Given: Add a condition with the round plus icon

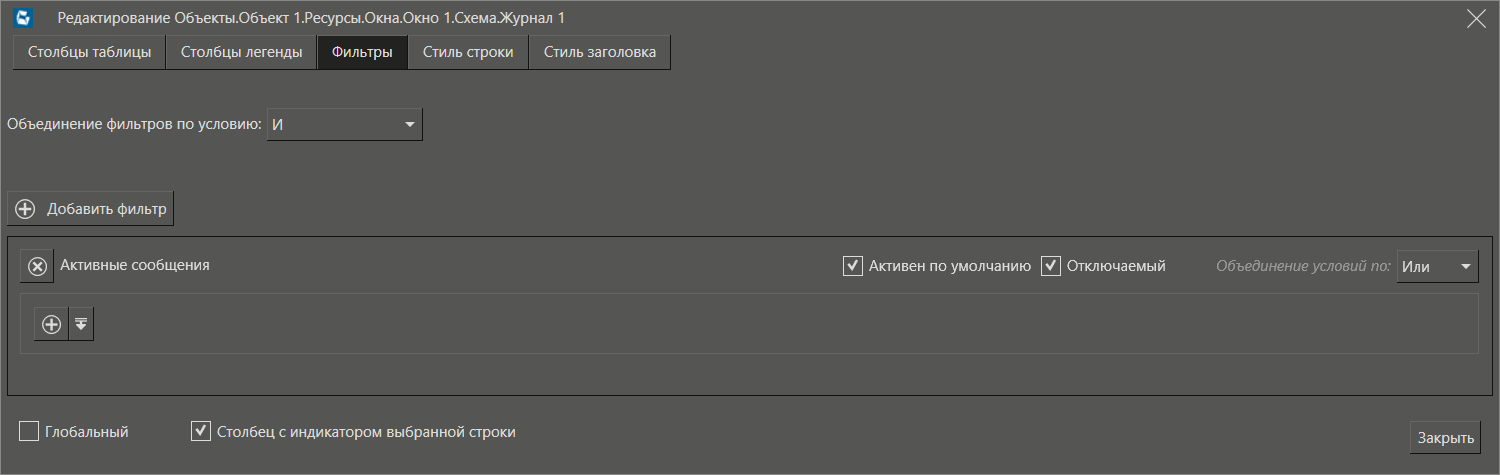Looking at the screenshot, I should click(51, 324).
